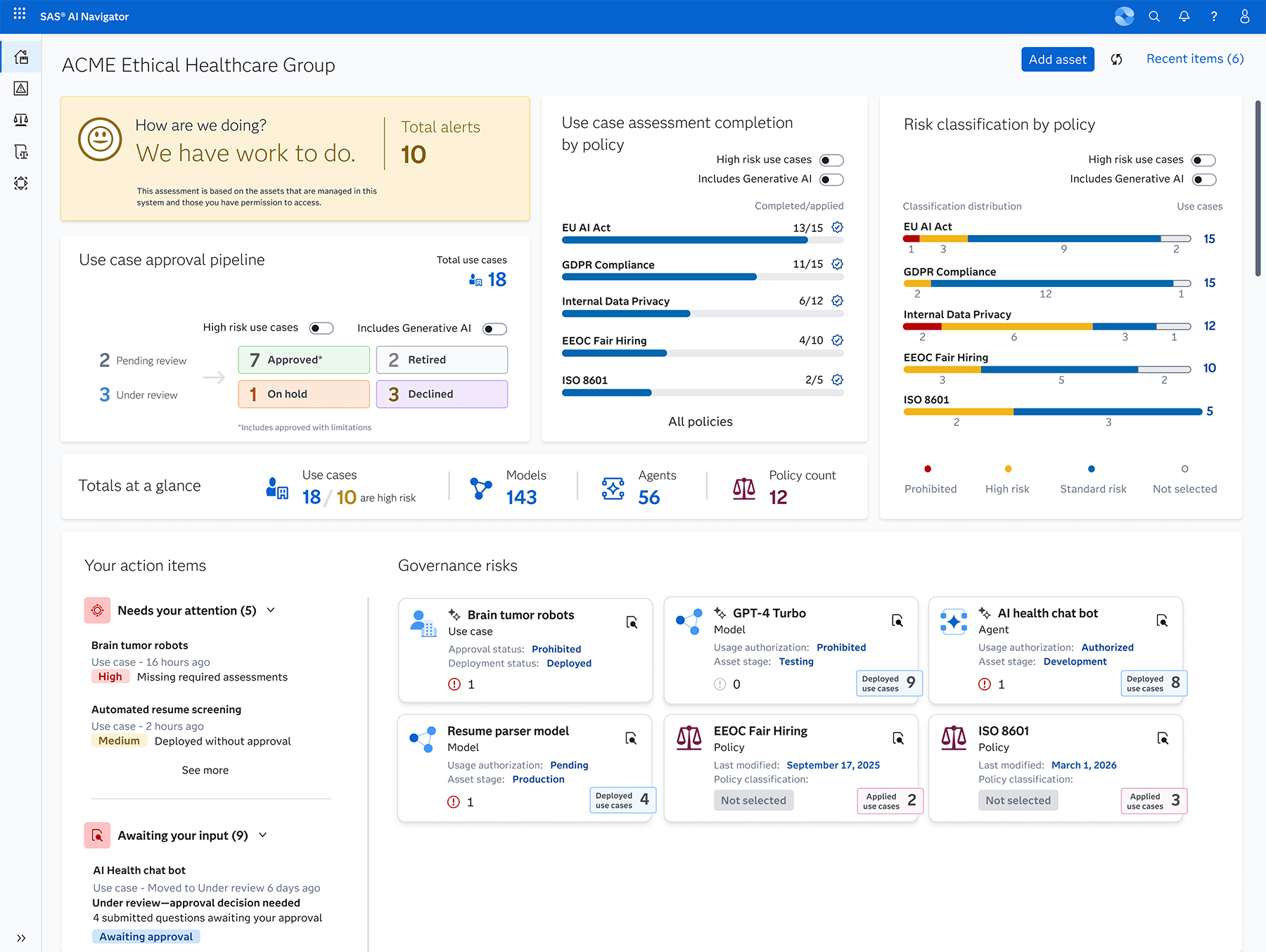Select the 7 Approved pipeline box
1266x952 pixels.
tap(304, 360)
